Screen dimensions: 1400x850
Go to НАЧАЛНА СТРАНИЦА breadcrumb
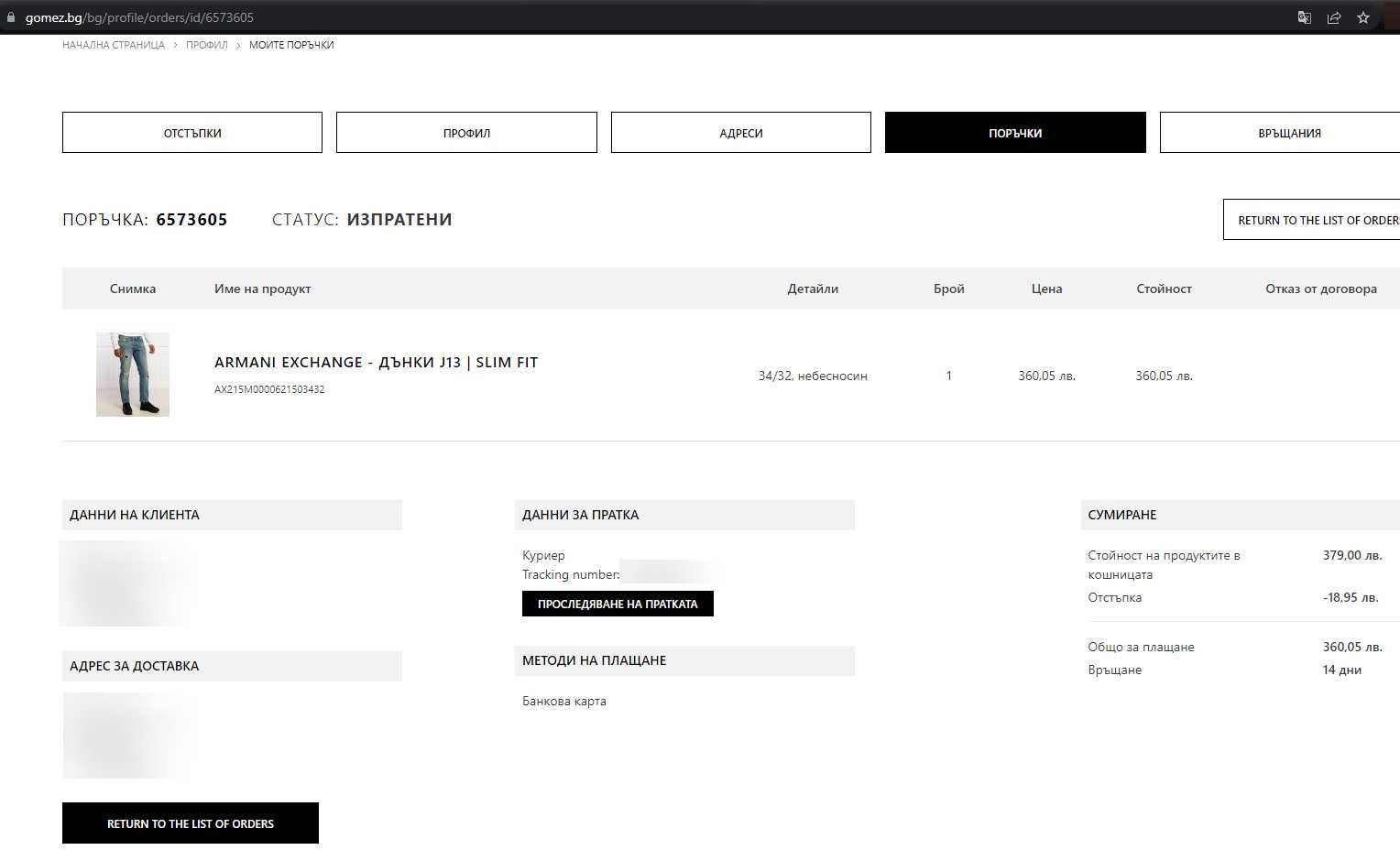click(114, 45)
